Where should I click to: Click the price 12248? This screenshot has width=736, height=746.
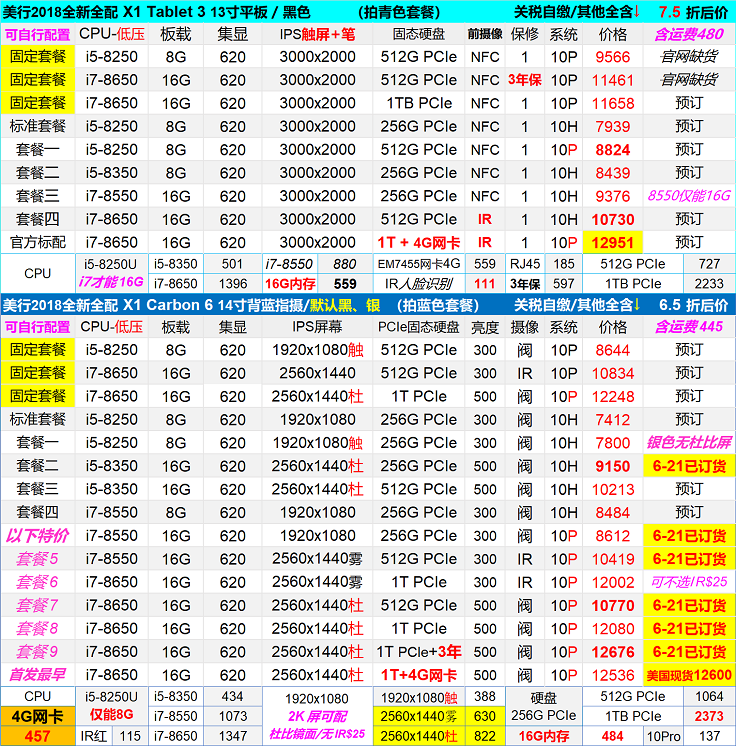612,397
